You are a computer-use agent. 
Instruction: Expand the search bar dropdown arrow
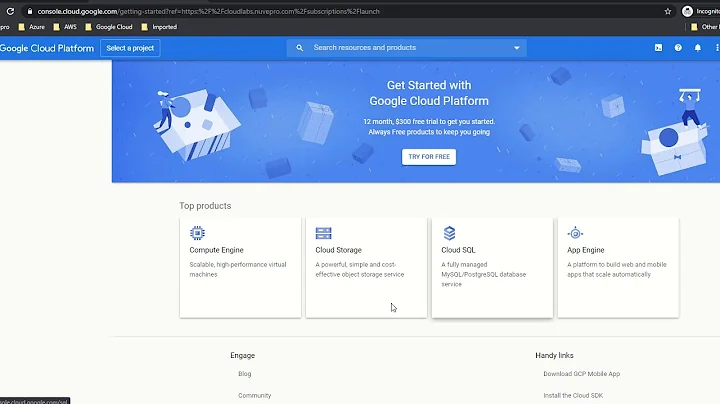point(517,48)
